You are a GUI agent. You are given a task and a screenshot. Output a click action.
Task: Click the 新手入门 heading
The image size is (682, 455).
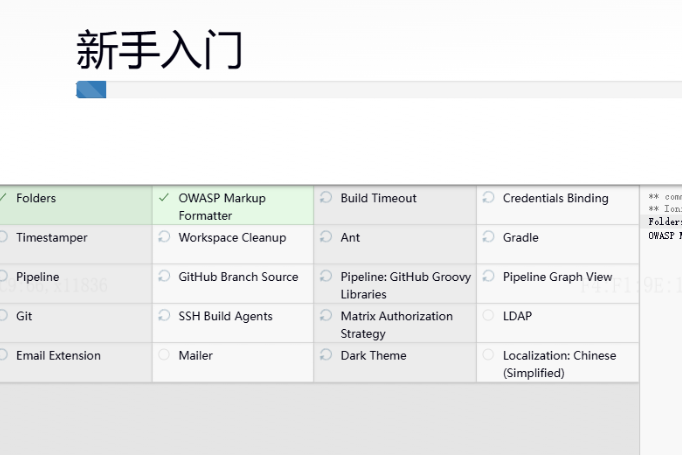[x=159, y=50]
